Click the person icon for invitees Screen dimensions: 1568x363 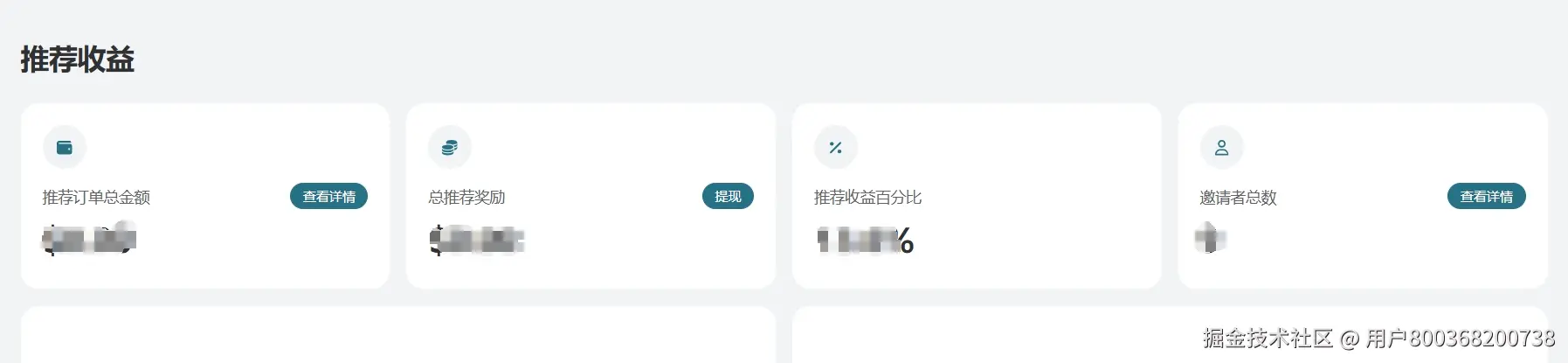[x=1221, y=147]
